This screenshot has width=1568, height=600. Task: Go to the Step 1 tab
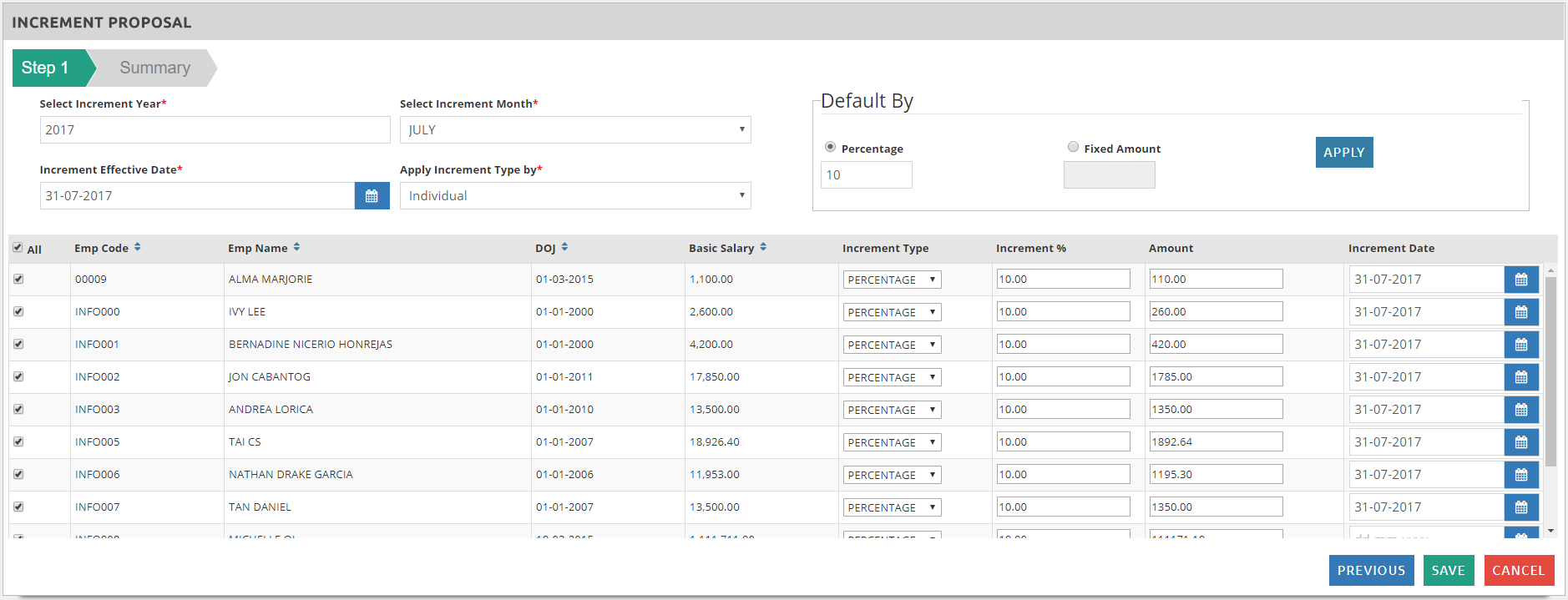click(x=48, y=68)
